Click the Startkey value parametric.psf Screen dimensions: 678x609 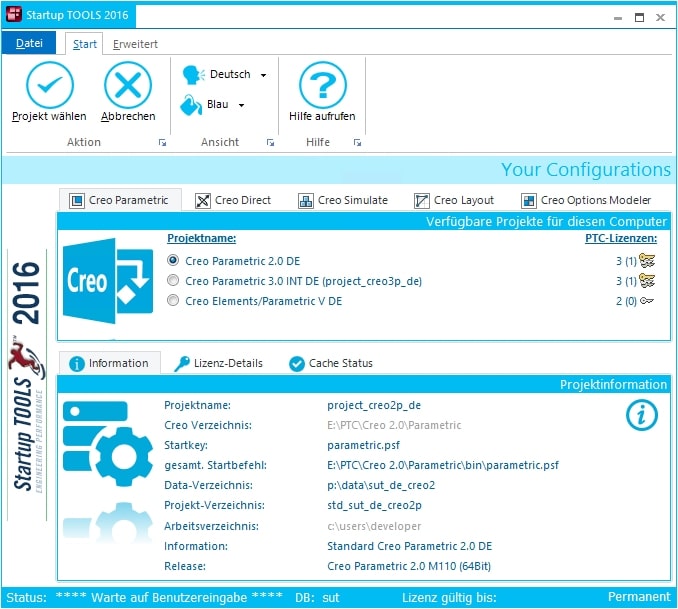364,446
